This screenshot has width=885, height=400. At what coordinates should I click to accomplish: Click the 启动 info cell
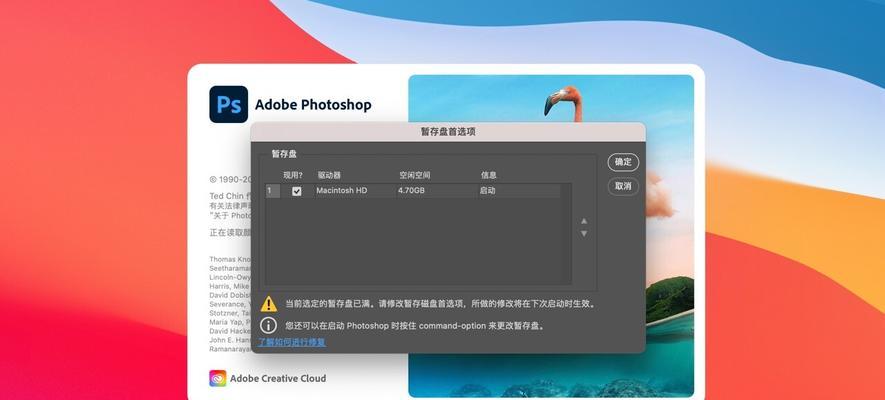coord(488,191)
